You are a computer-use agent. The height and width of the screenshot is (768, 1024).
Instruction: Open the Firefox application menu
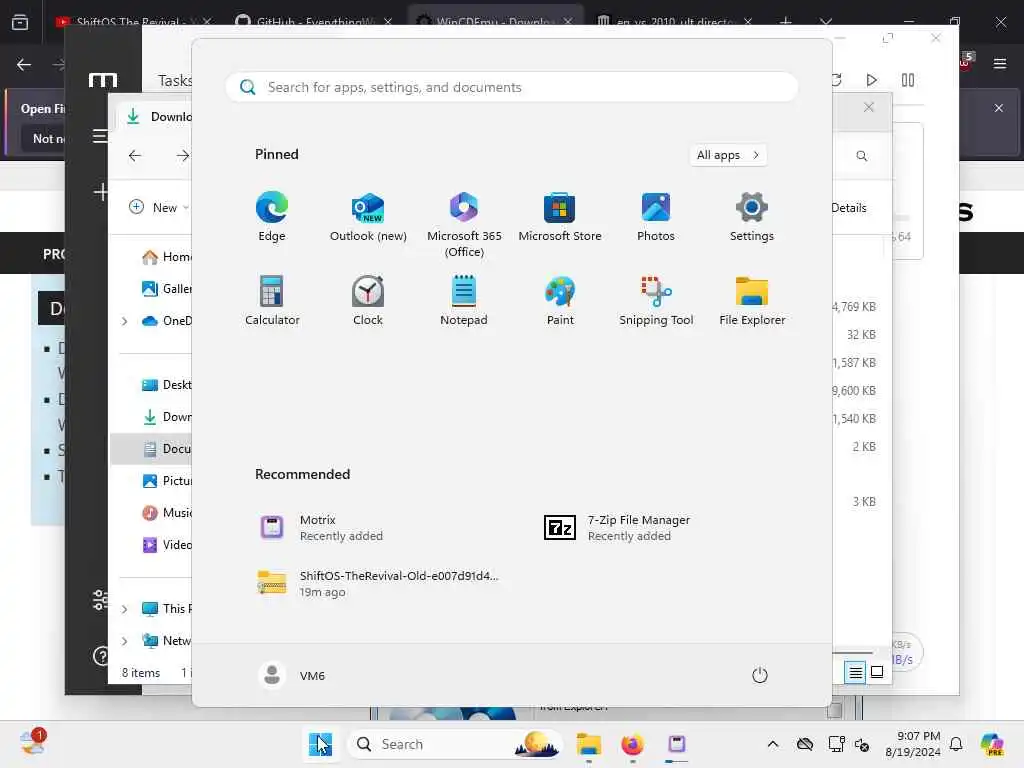click(x=1000, y=63)
